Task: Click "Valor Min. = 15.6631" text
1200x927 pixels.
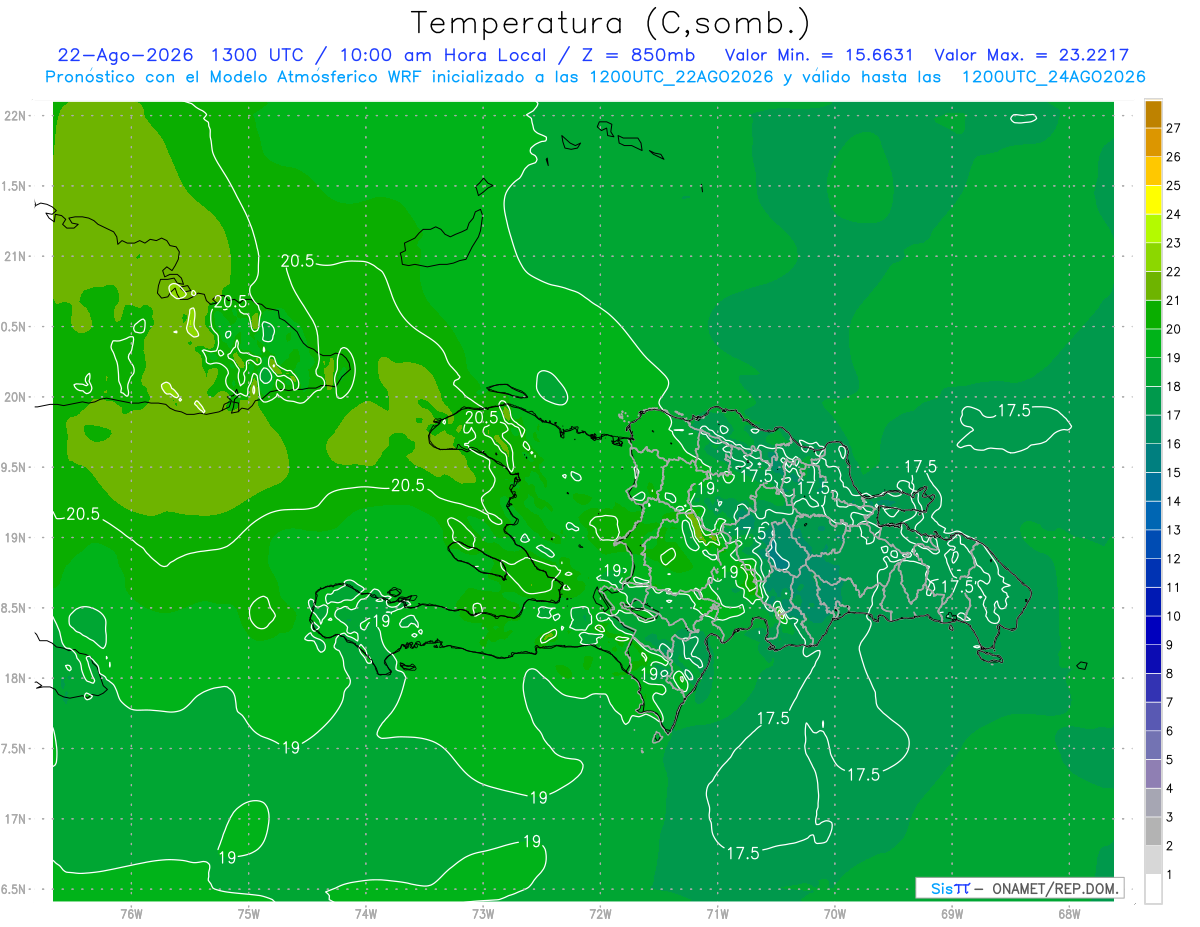Action: point(820,56)
